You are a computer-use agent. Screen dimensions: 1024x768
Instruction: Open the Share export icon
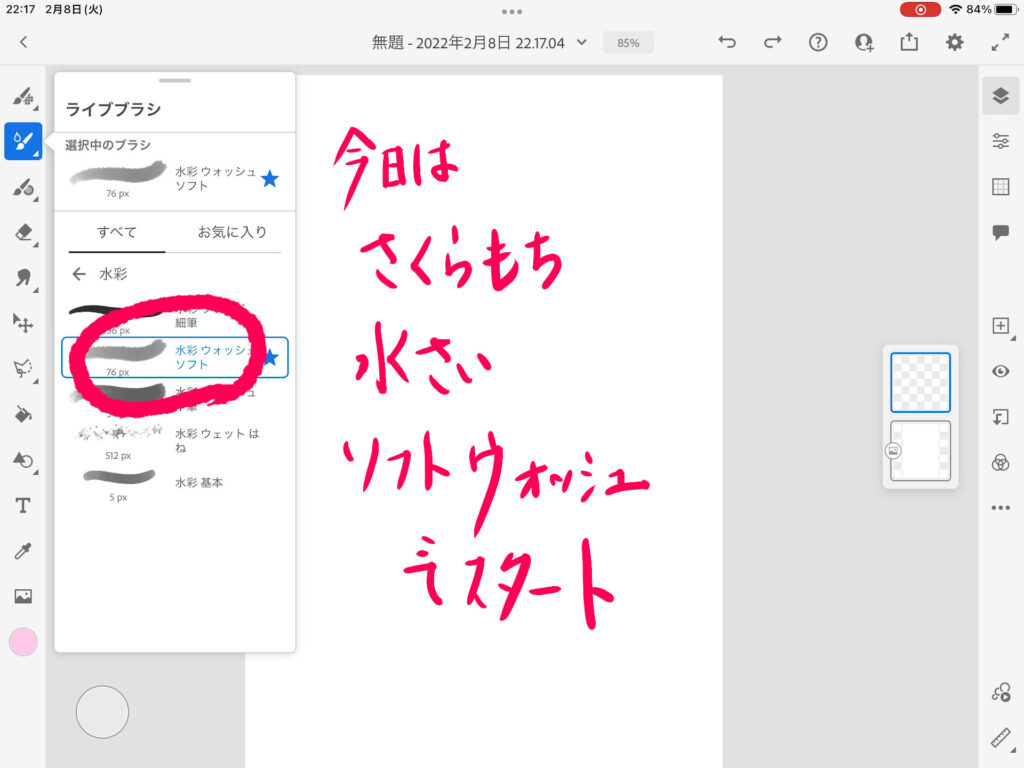point(909,42)
